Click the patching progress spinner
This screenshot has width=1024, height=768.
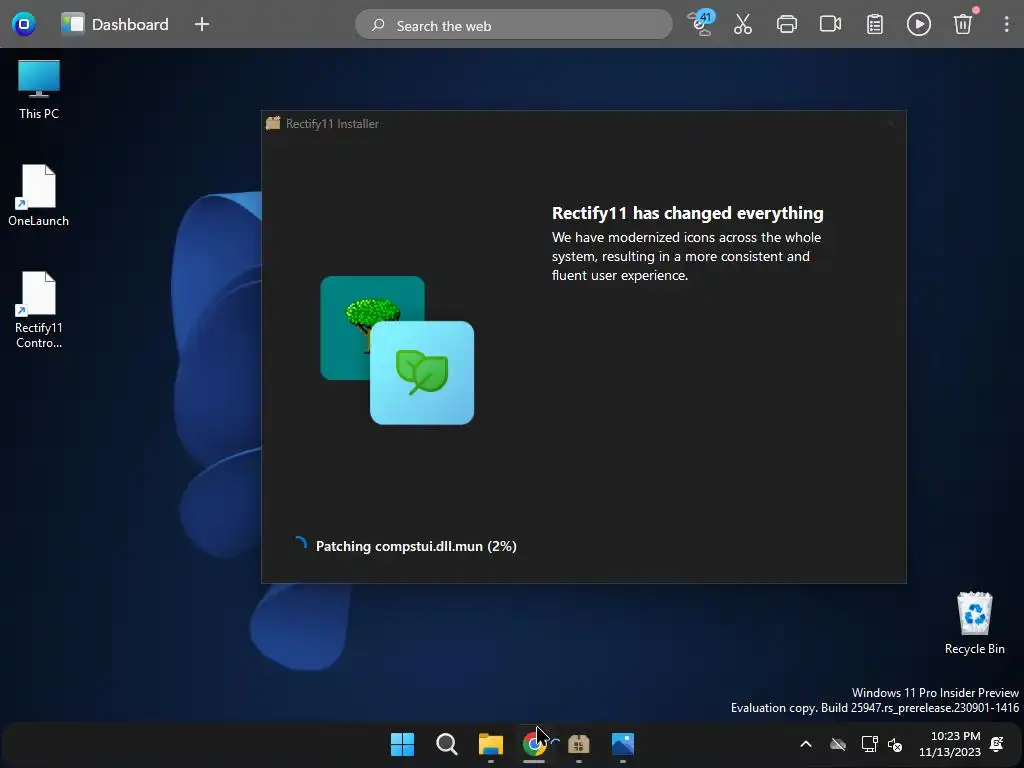pos(300,545)
